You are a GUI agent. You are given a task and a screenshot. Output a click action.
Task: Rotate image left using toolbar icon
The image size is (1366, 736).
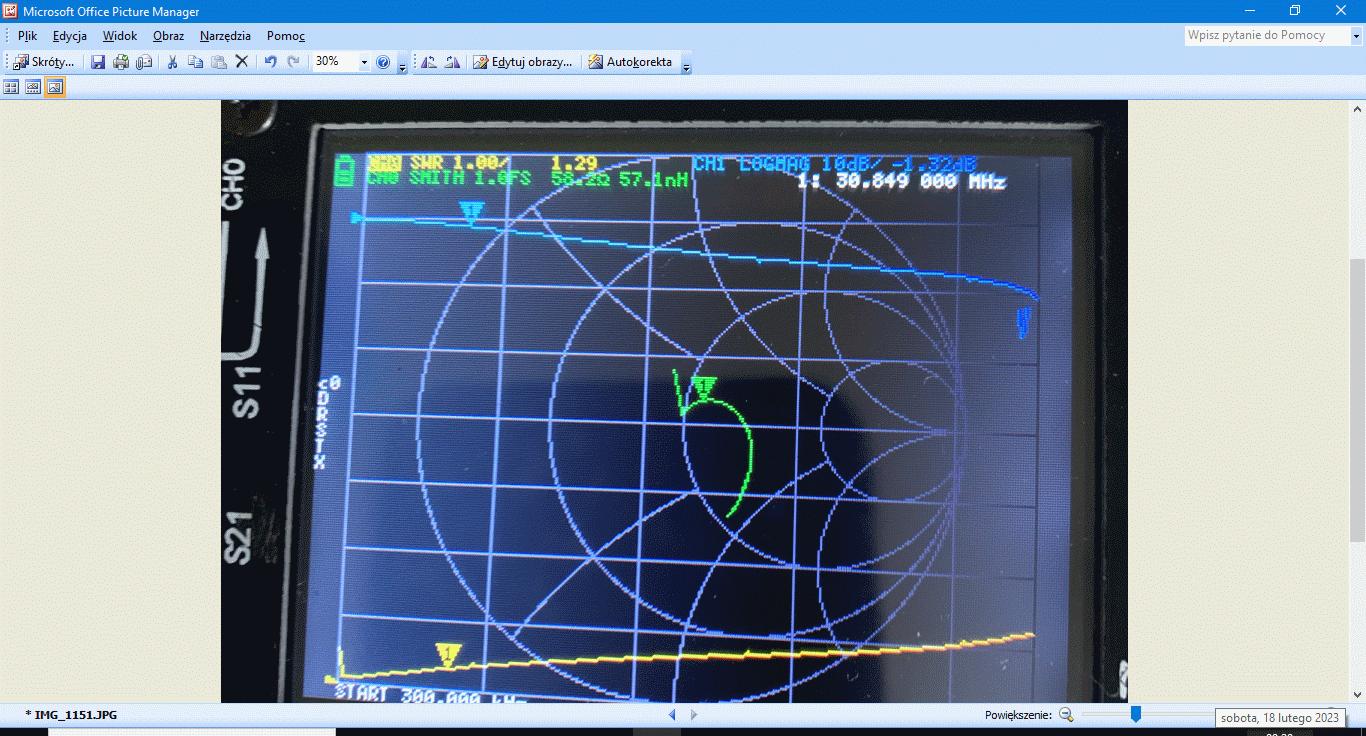(429, 62)
